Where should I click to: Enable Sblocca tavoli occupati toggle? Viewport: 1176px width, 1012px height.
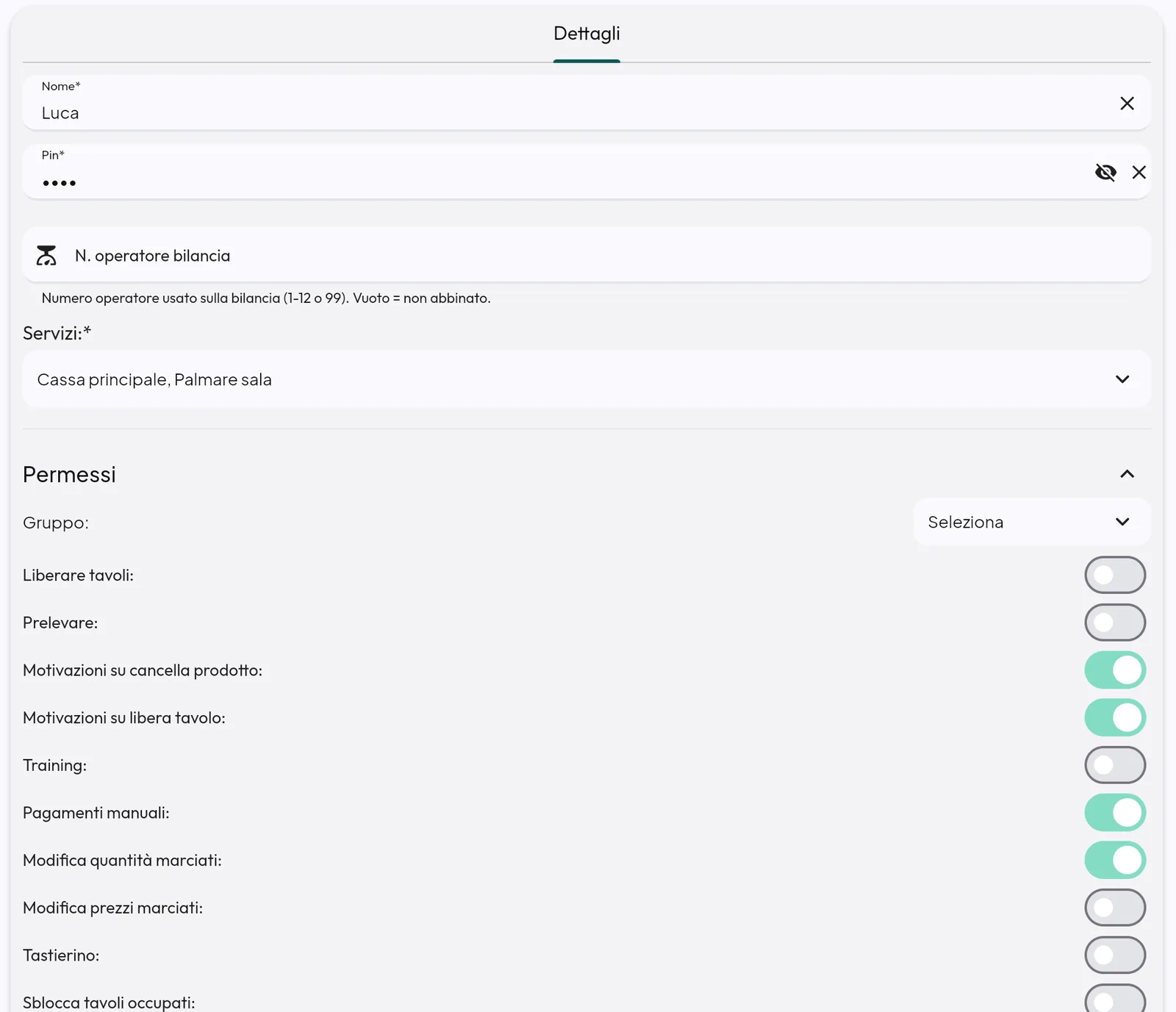click(x=1115, y=999)
